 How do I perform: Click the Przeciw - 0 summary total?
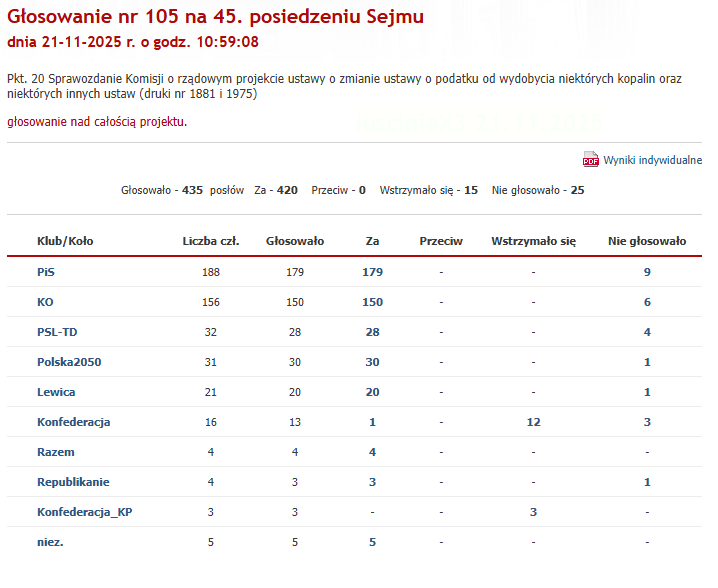[338, 191]
